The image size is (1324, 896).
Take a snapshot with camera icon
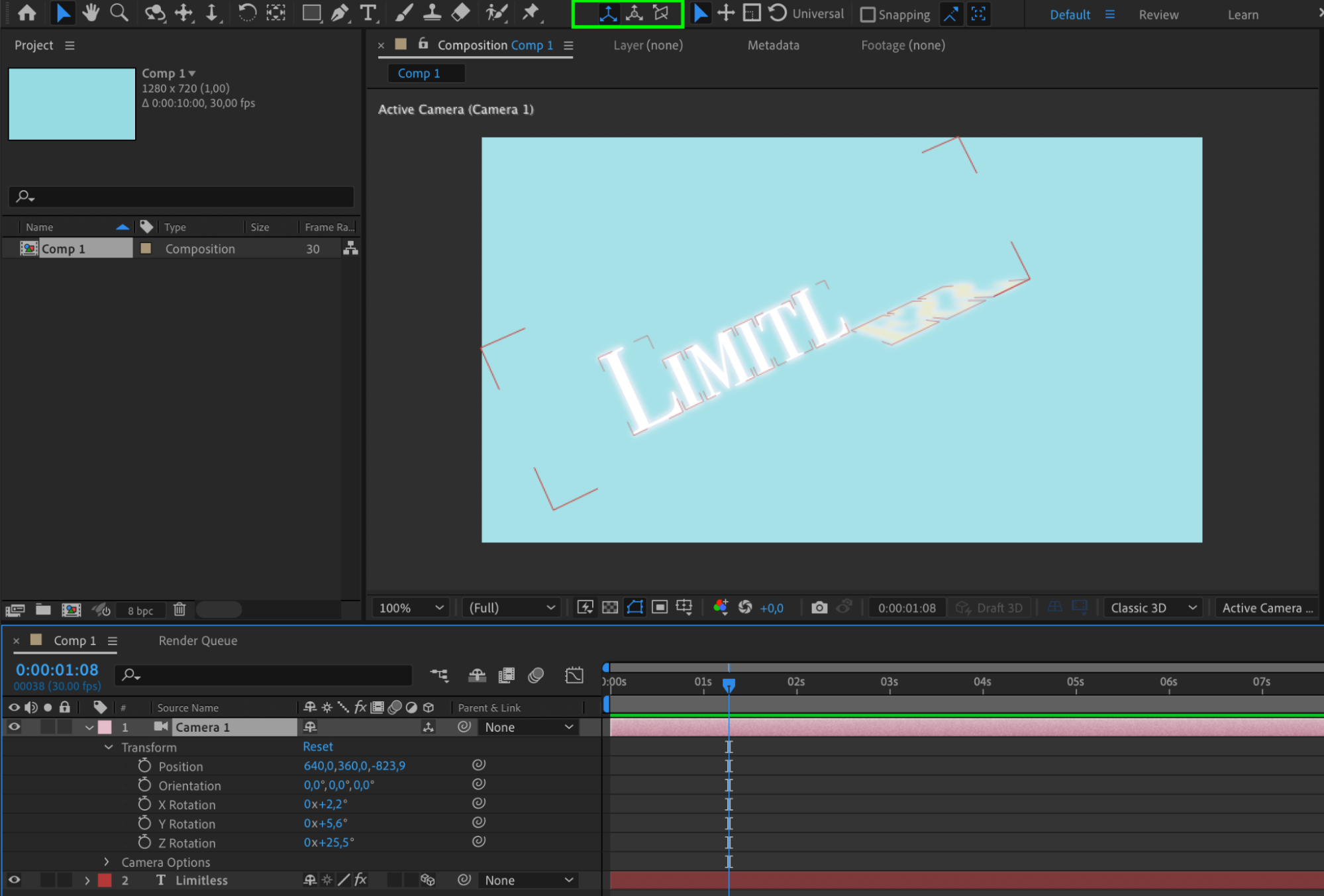coord(819,607)
